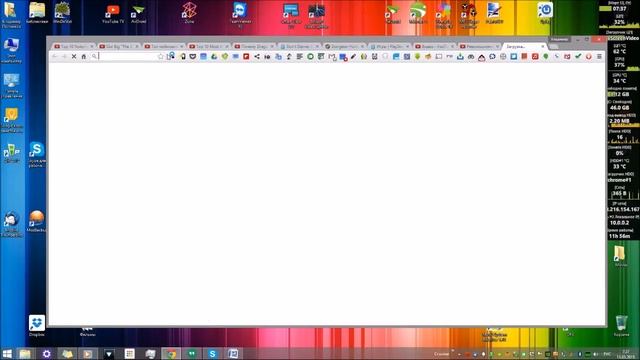Open Skype from the taskbar

coord(212,353)
